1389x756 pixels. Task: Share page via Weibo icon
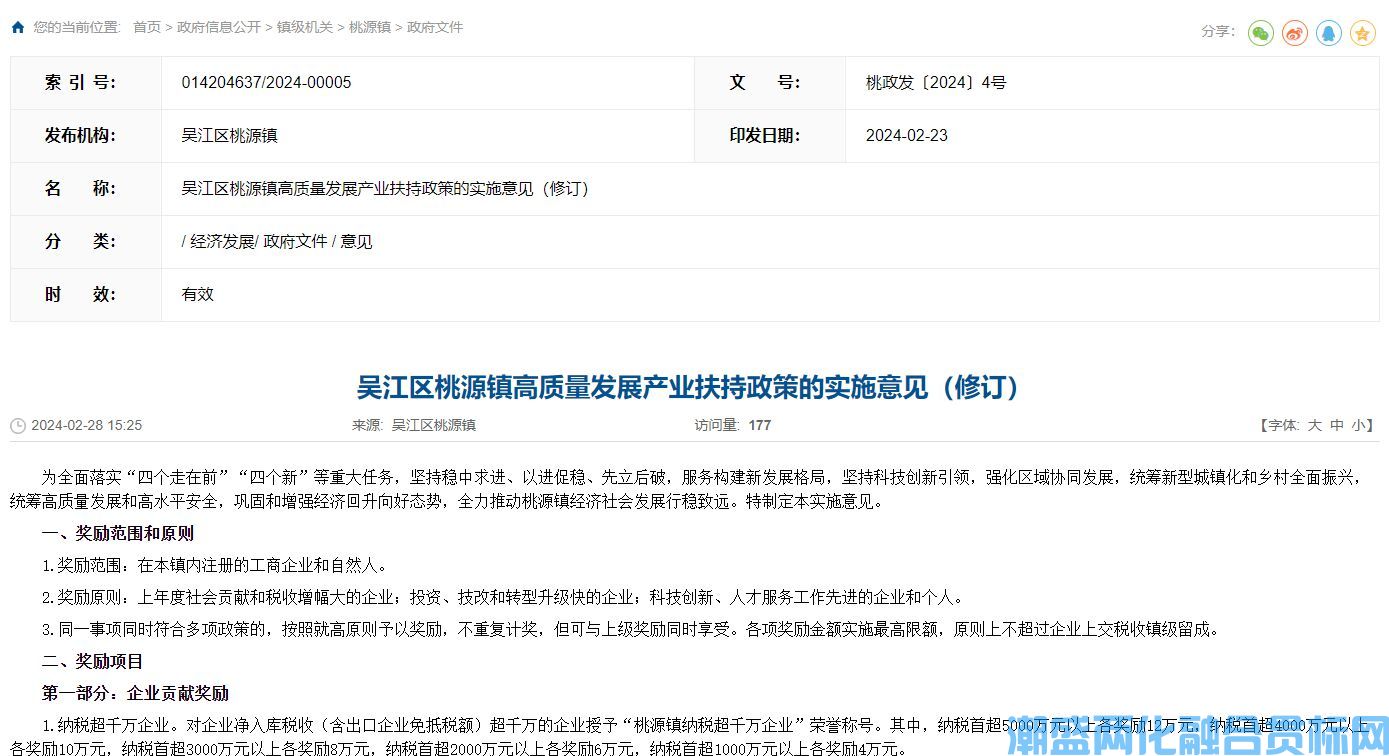point(1294,33)
